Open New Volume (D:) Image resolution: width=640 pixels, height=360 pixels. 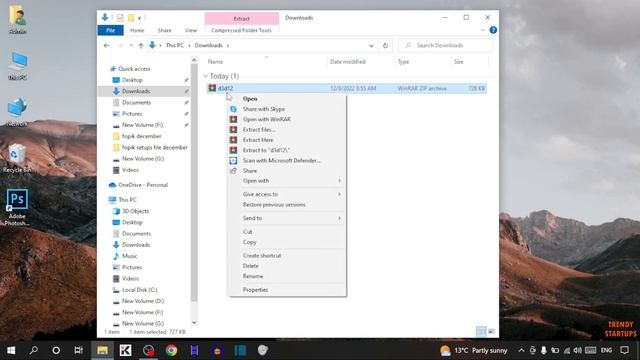(x=142, y=301)
